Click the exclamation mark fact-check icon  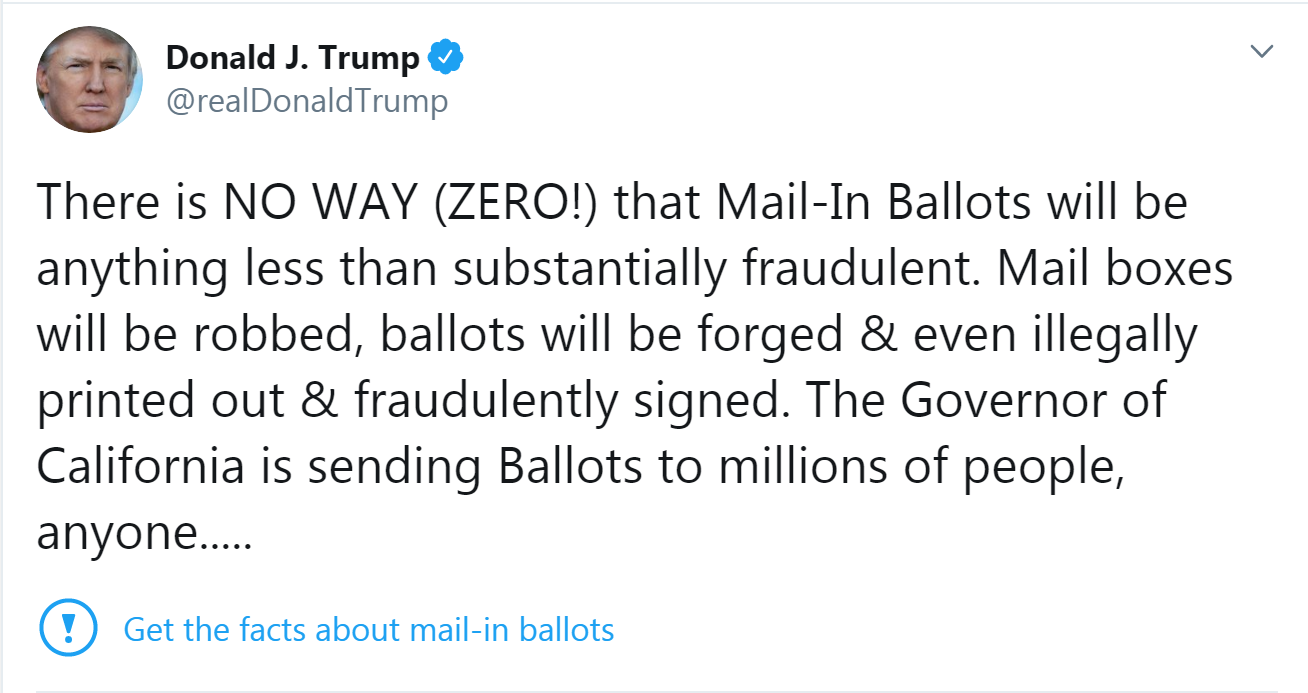click(x=68, y=628)
